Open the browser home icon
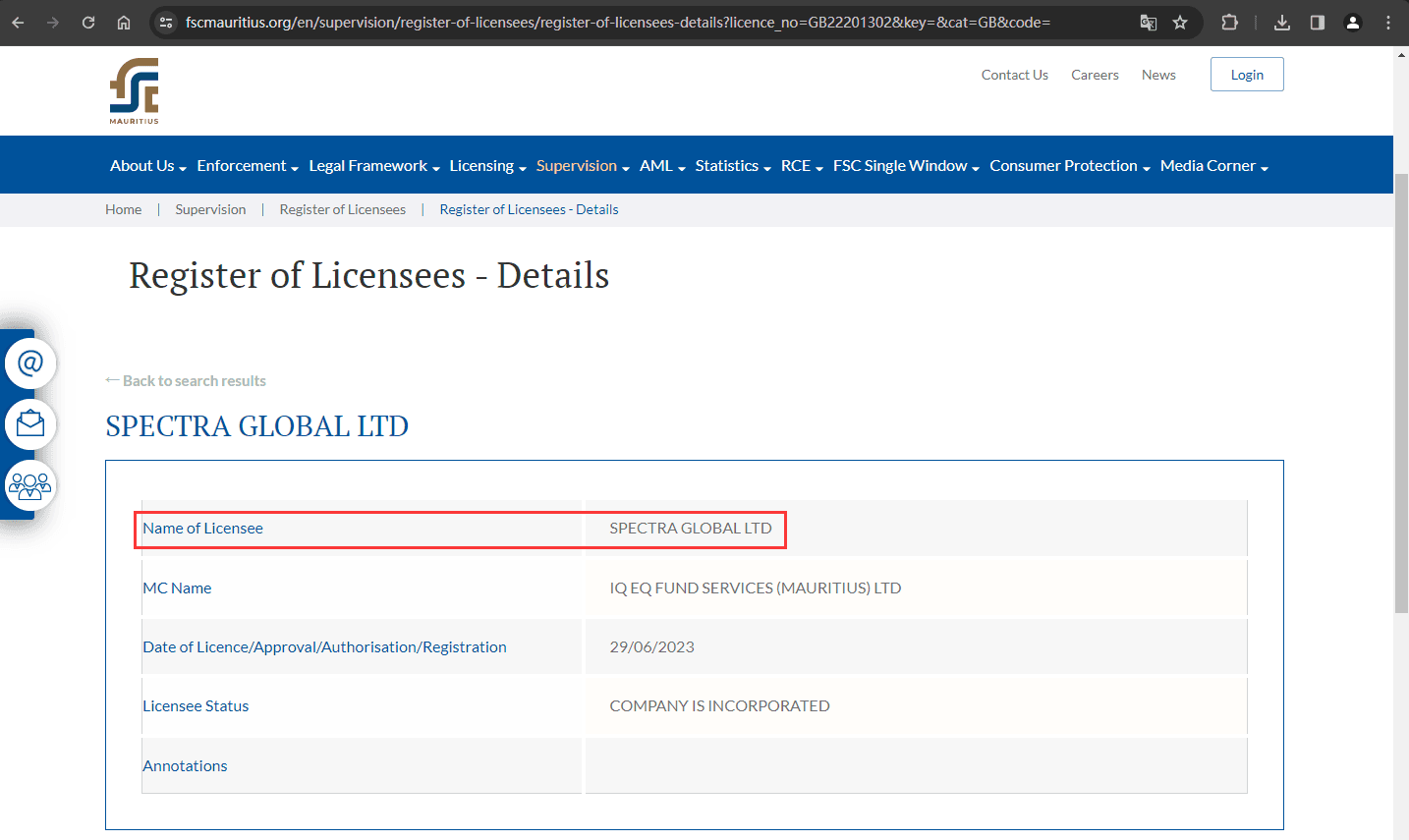 pyautogui.click(x=124, y=23)
